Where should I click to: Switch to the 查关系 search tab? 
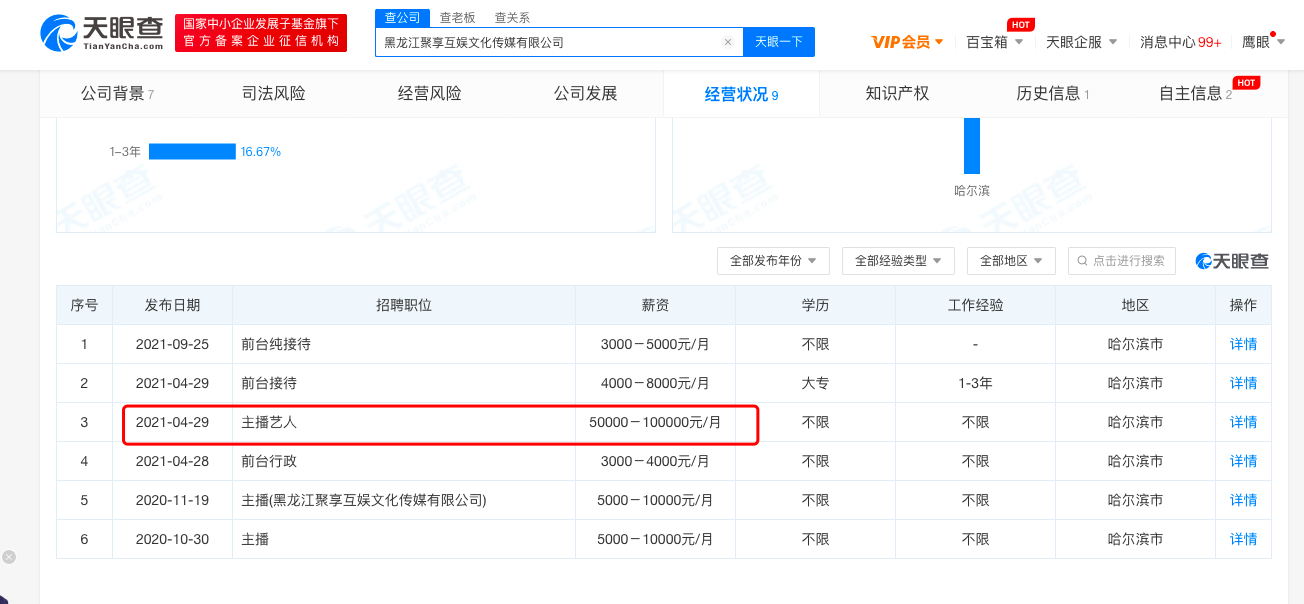click(512, 18)
